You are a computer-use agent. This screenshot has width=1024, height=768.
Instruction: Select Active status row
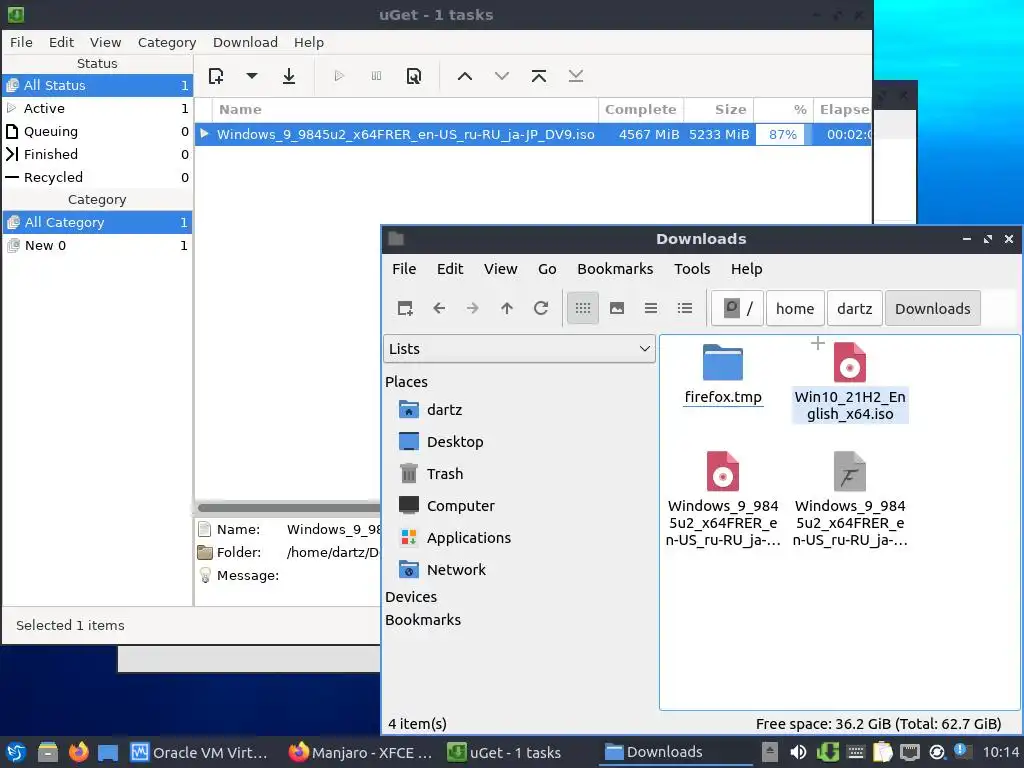(x=97, y=108)
